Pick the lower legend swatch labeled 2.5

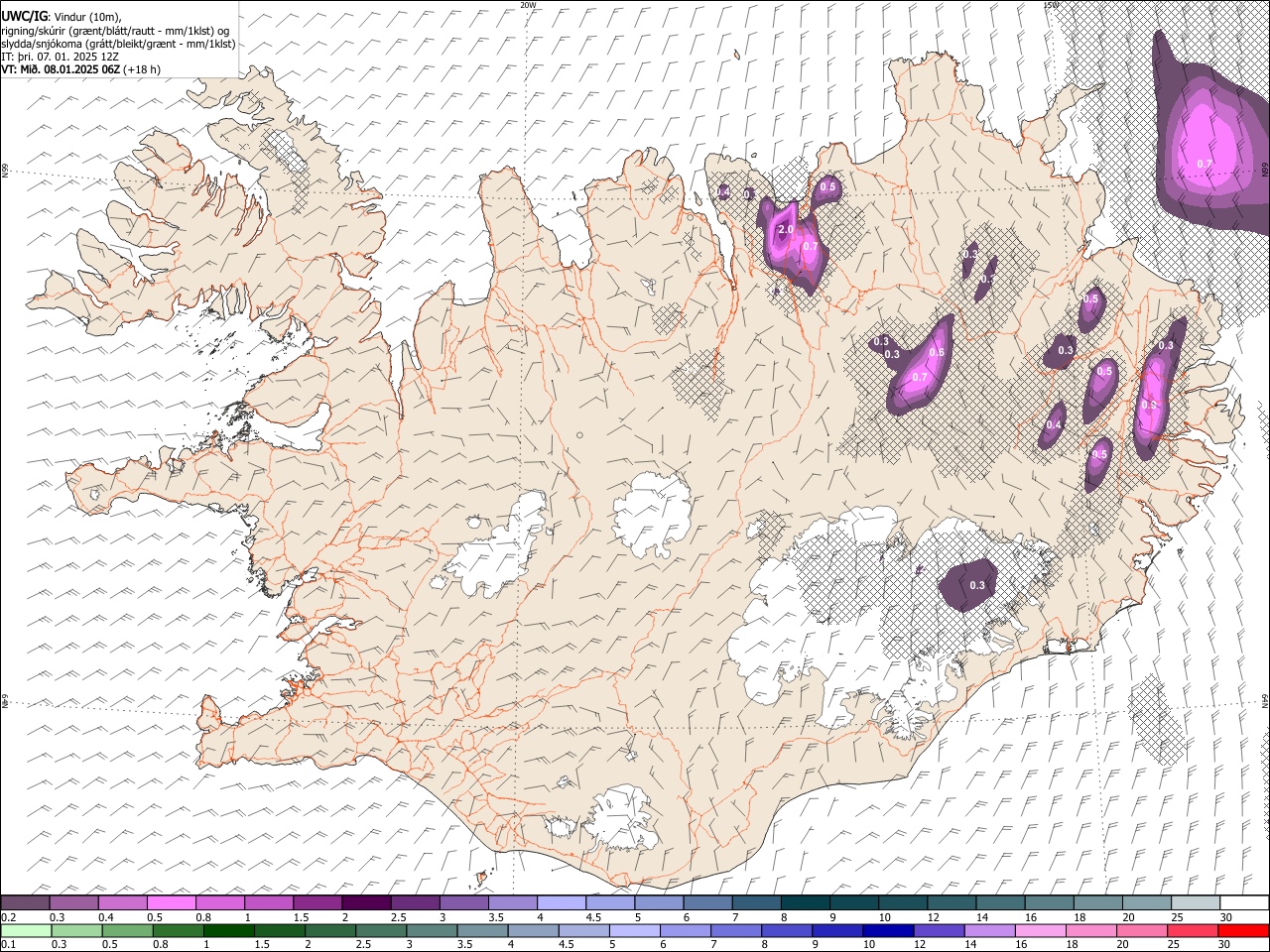(381, 930)
